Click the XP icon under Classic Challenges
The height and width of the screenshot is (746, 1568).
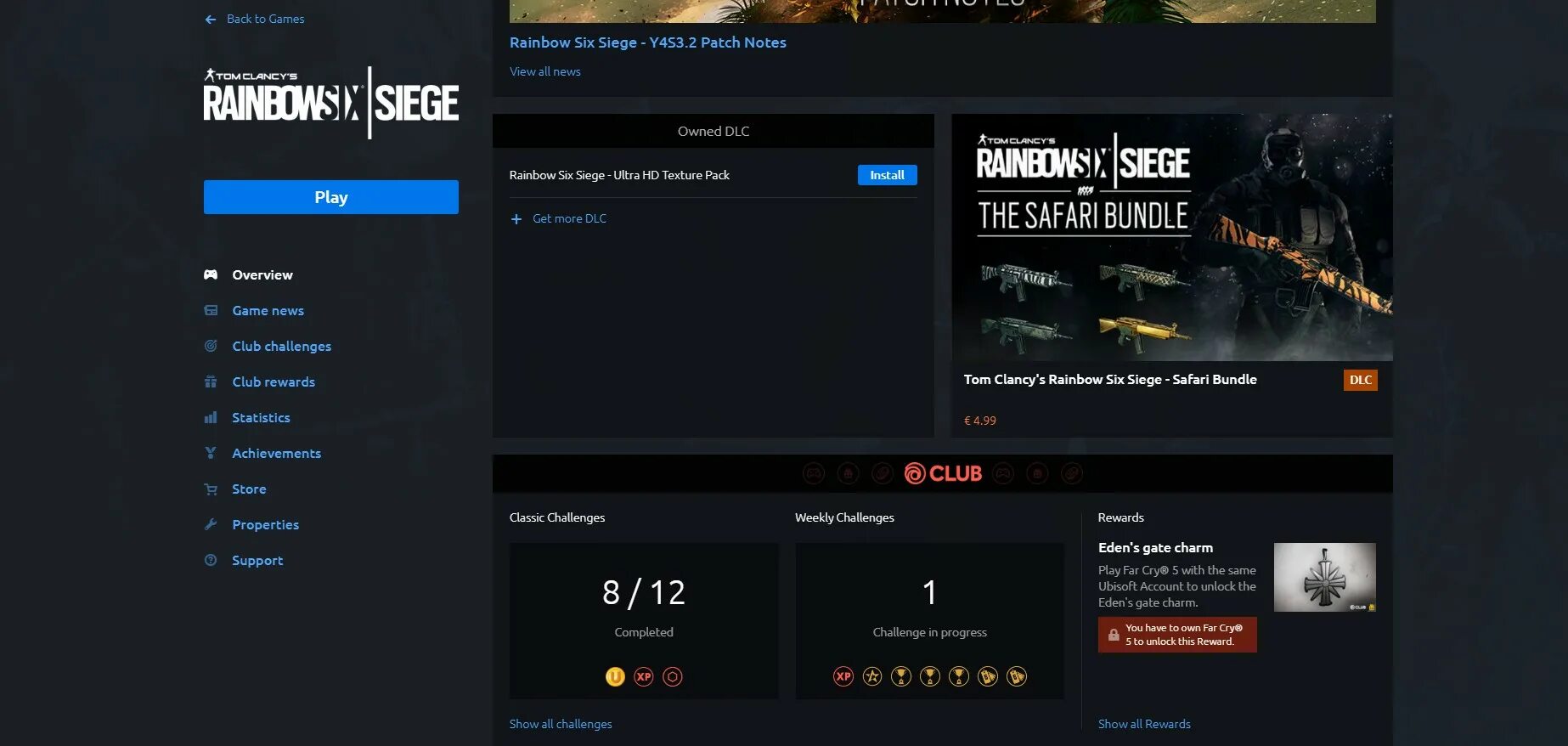point(644,676)
